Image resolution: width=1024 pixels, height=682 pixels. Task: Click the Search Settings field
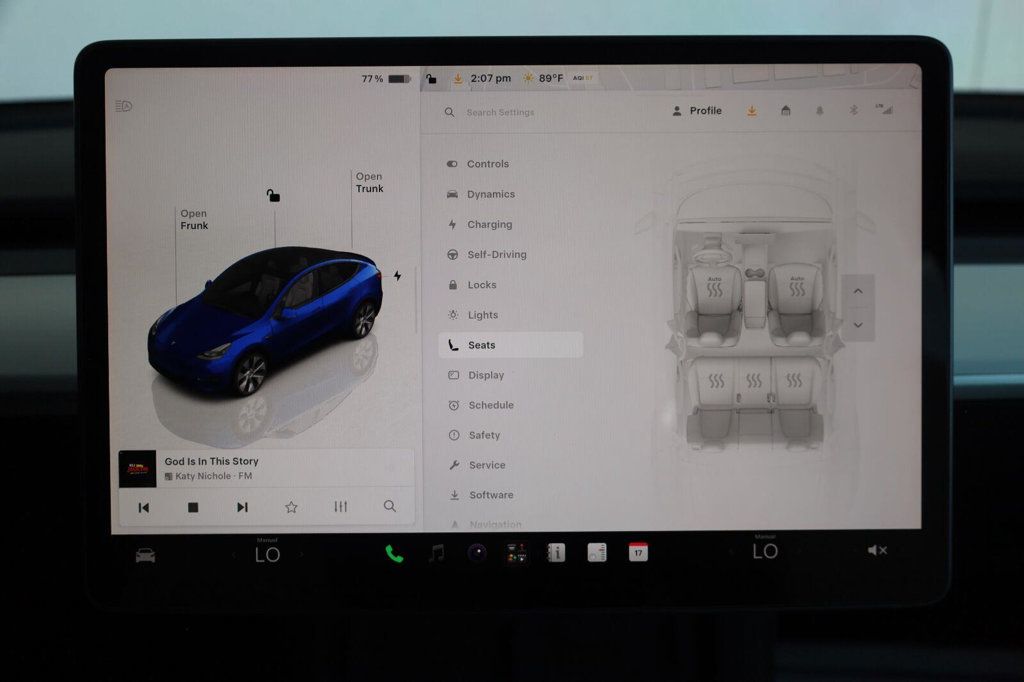500,112
